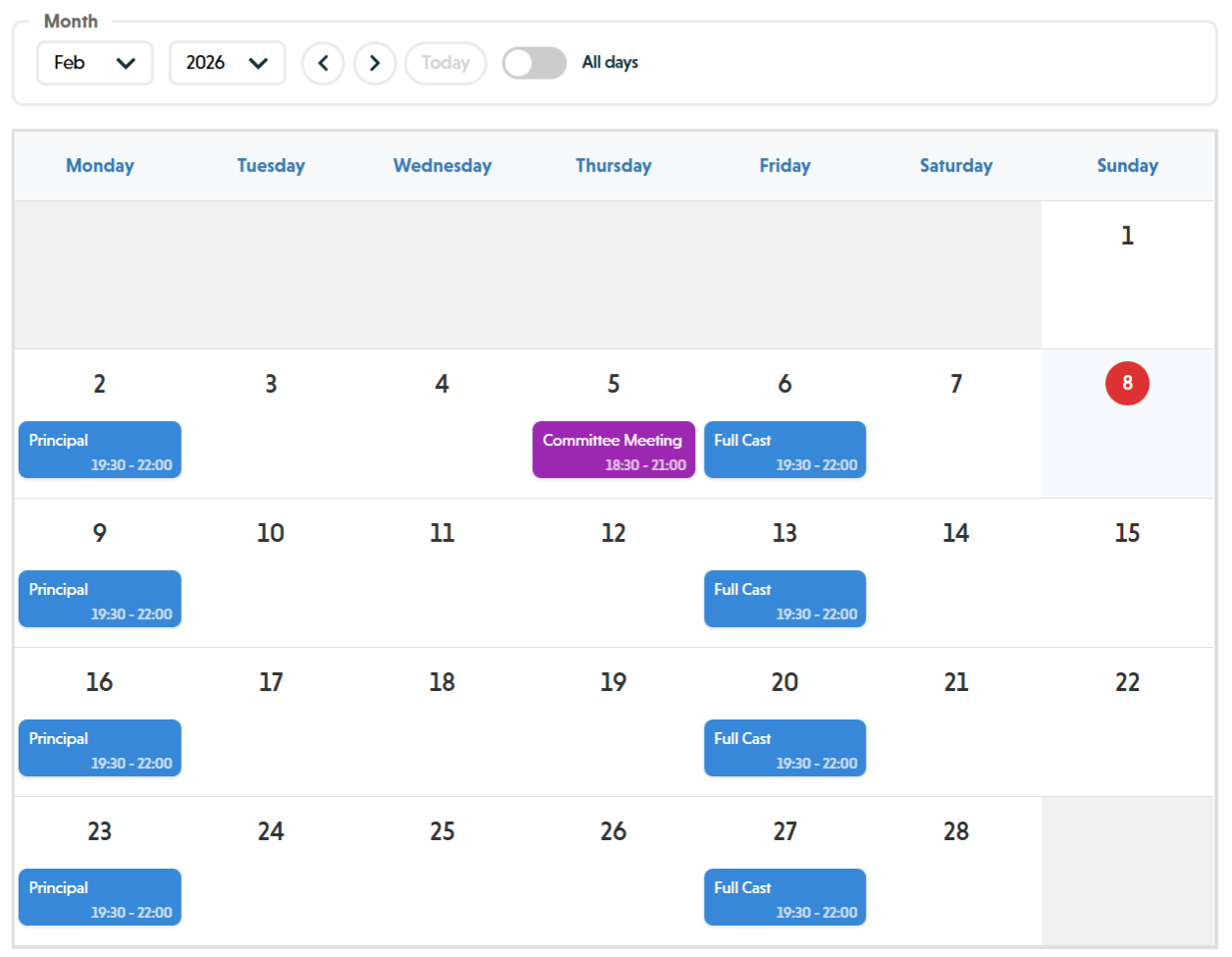The image size is (1232, 957).
Task: Open the Full Cast rehearsal on Feb 20
Action: tap(784, 748)
